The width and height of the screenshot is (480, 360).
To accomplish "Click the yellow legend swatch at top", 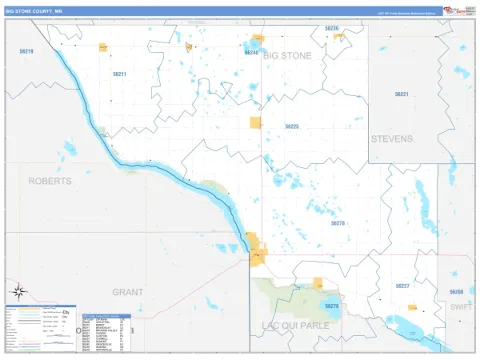I will point(29,309).
